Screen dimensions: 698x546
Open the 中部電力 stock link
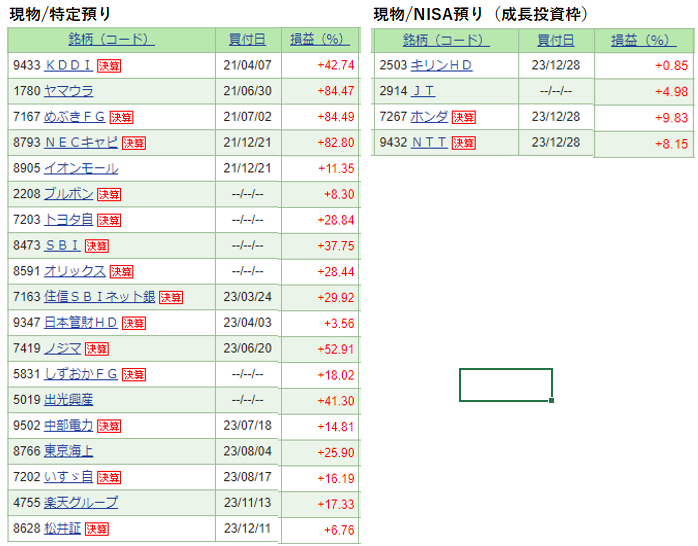pyautogui.click(x=69, y=426)
